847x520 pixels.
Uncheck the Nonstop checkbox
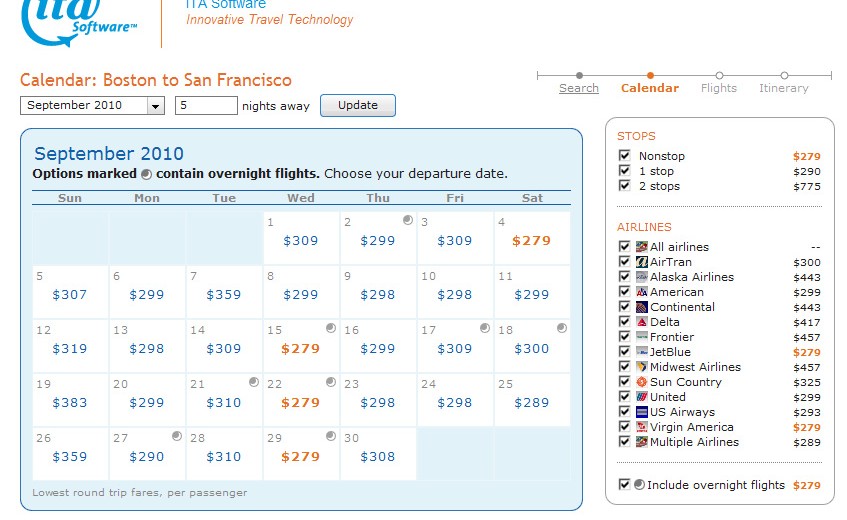pos(625,156)
